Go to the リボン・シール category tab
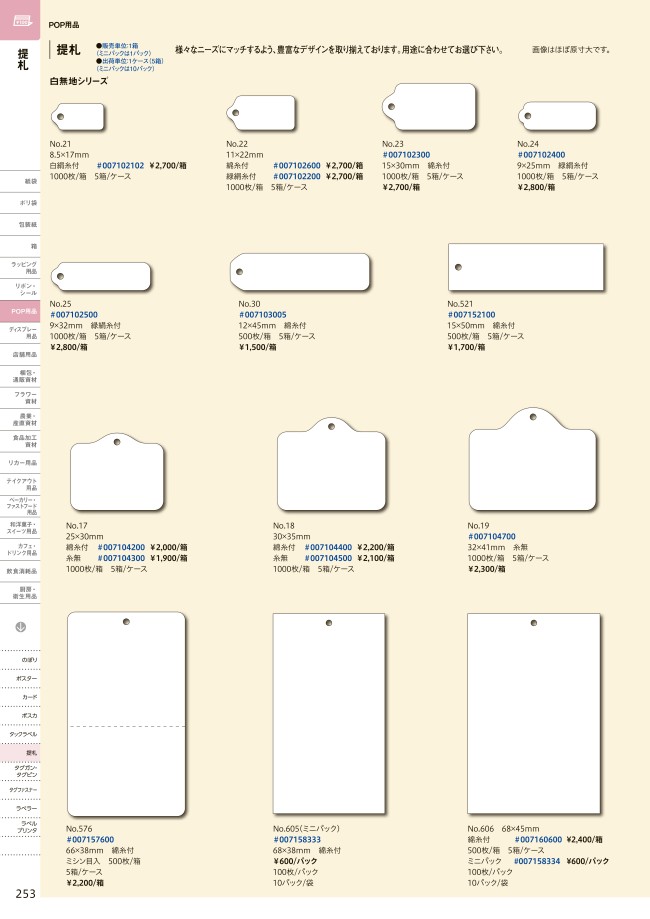 tap(22, 290)
